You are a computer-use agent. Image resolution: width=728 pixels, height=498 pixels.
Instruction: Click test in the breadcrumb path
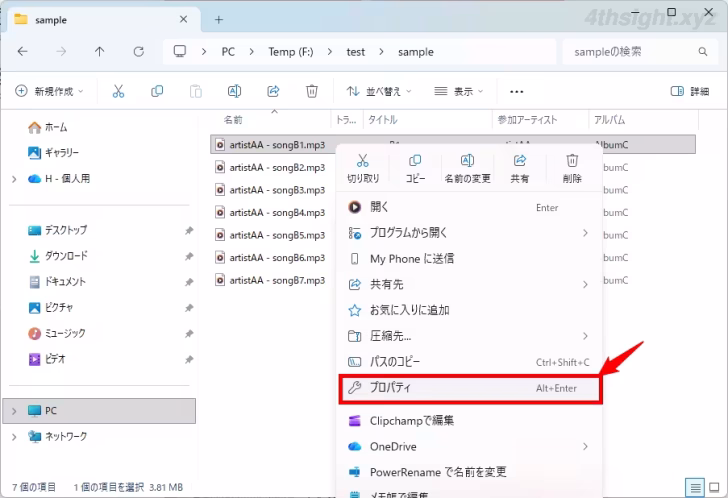click(x=356, y=52)
